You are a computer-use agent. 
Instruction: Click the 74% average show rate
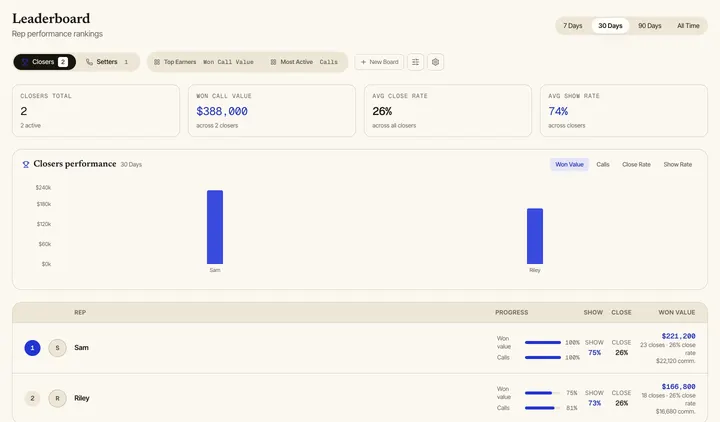pyautogui.click(x=558, y=111)
